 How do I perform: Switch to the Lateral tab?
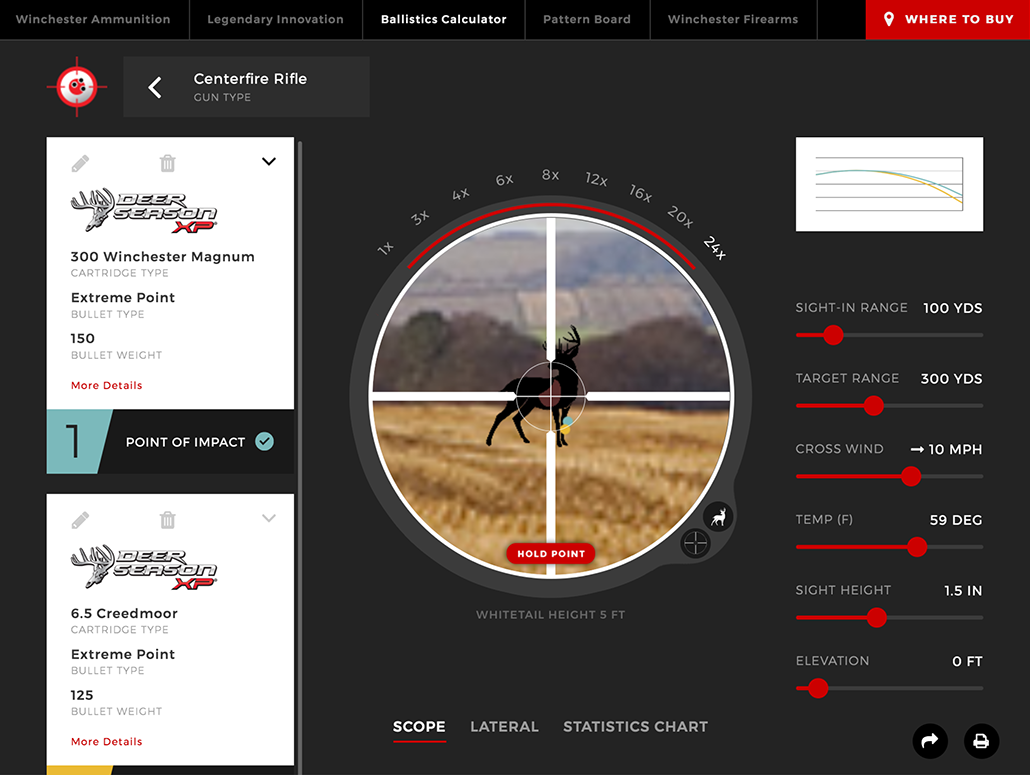click(504, 726)
